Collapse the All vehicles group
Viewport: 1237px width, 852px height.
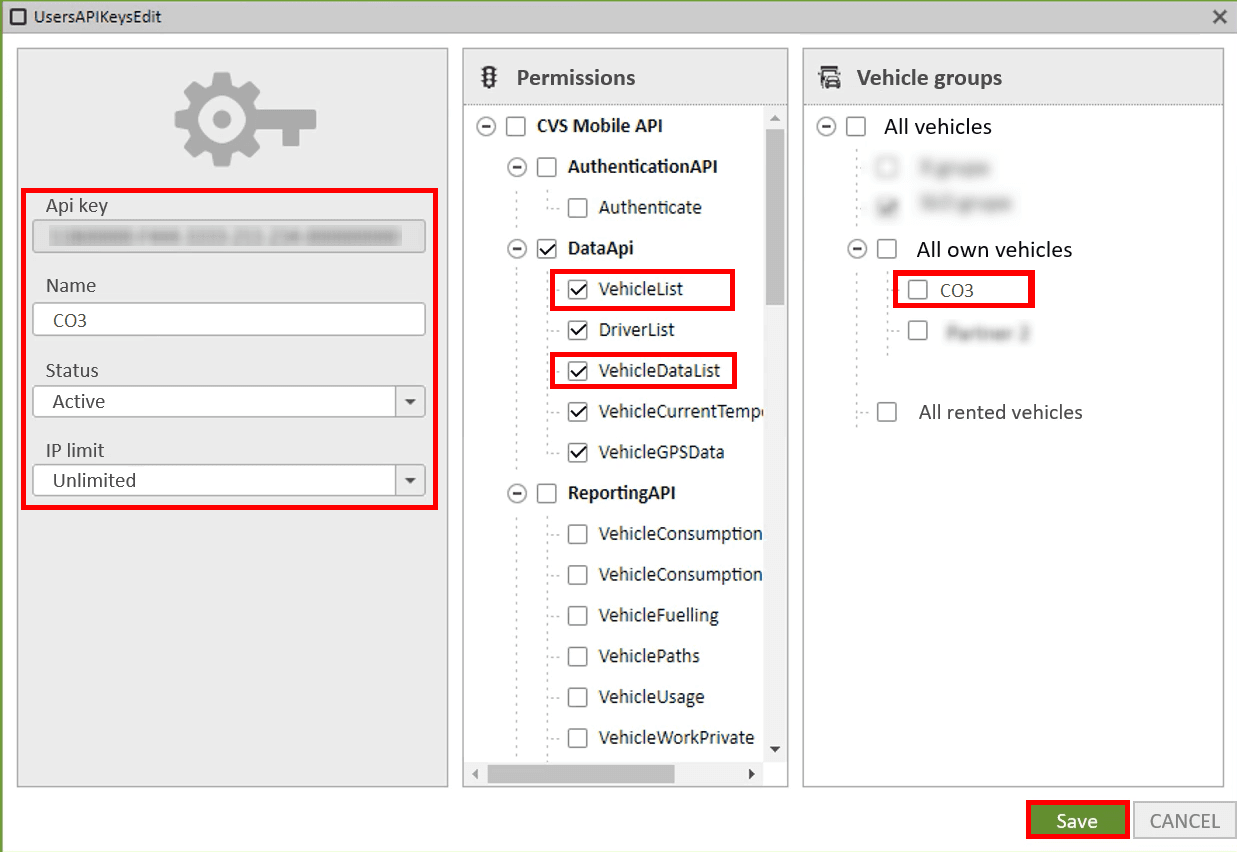(827, 127)
